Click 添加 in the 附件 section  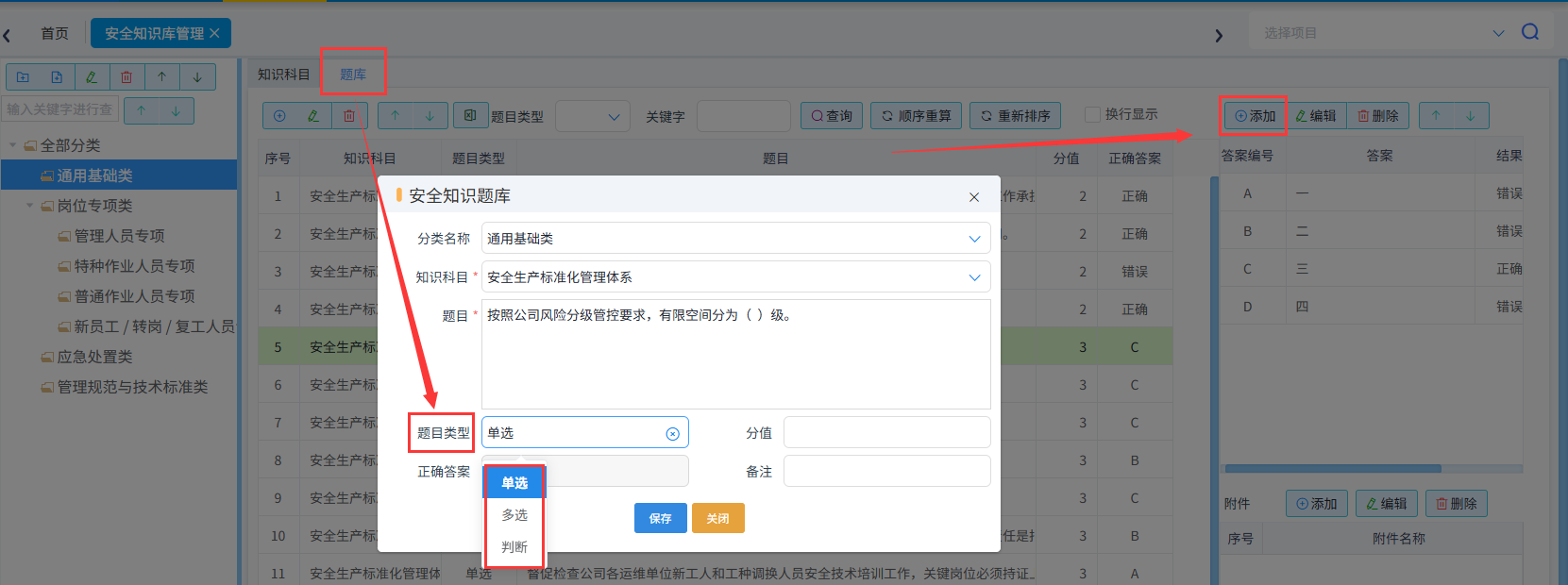1317,504
